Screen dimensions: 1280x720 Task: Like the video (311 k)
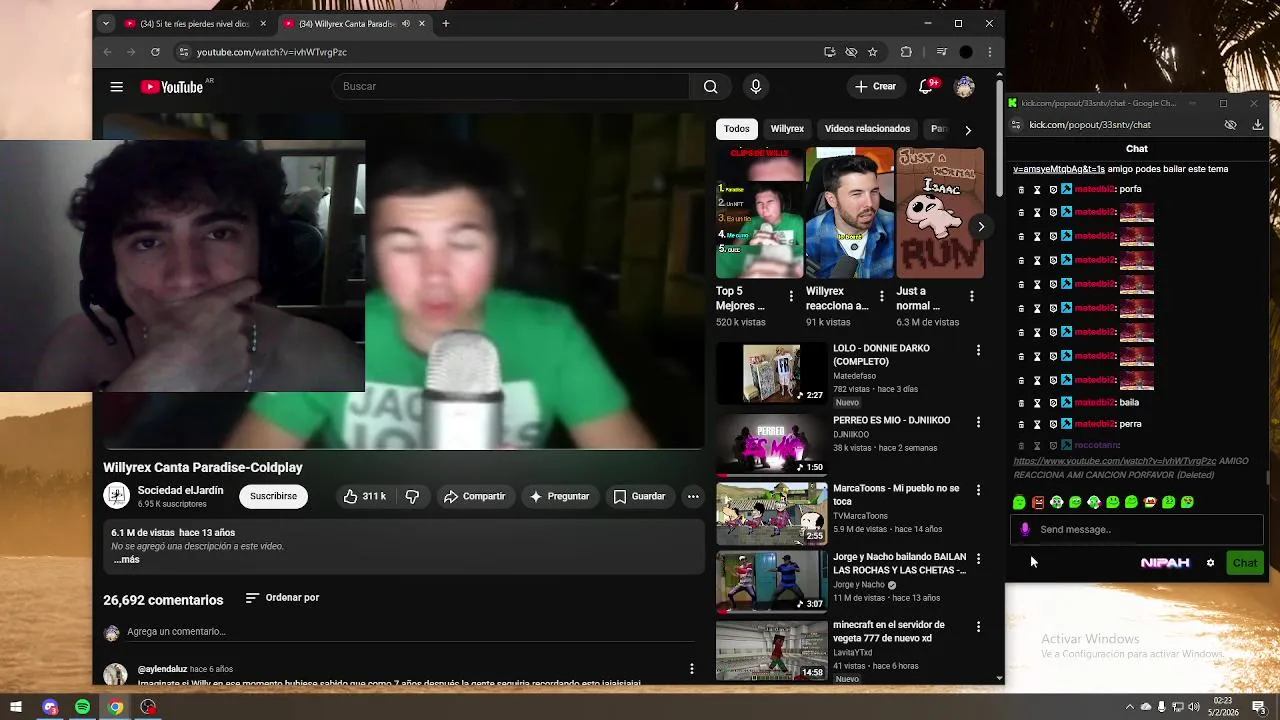(x=364, y=496)
